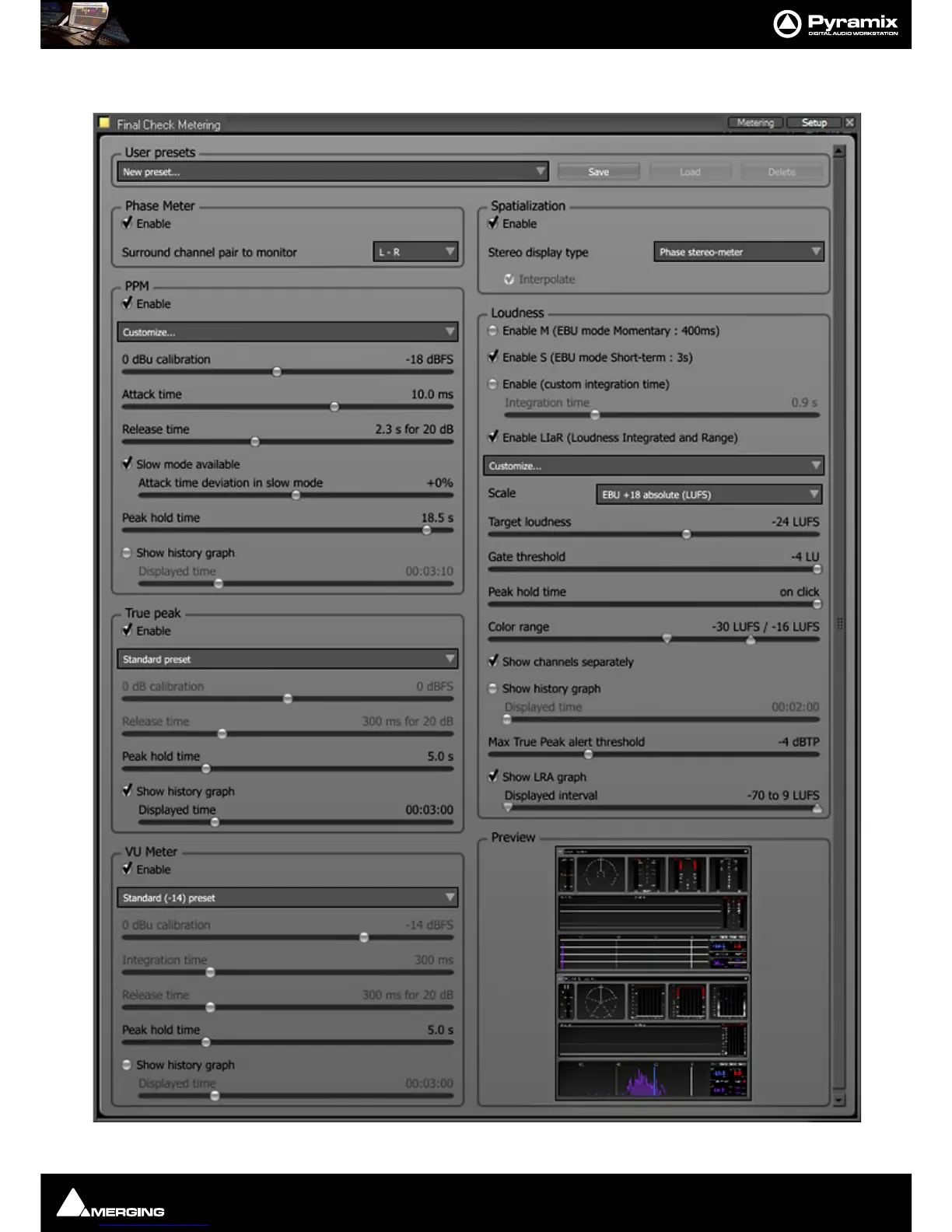952x1232 pixels.
Task: Click Attack time deviation in slow mode slider
Action: (296, 495)
